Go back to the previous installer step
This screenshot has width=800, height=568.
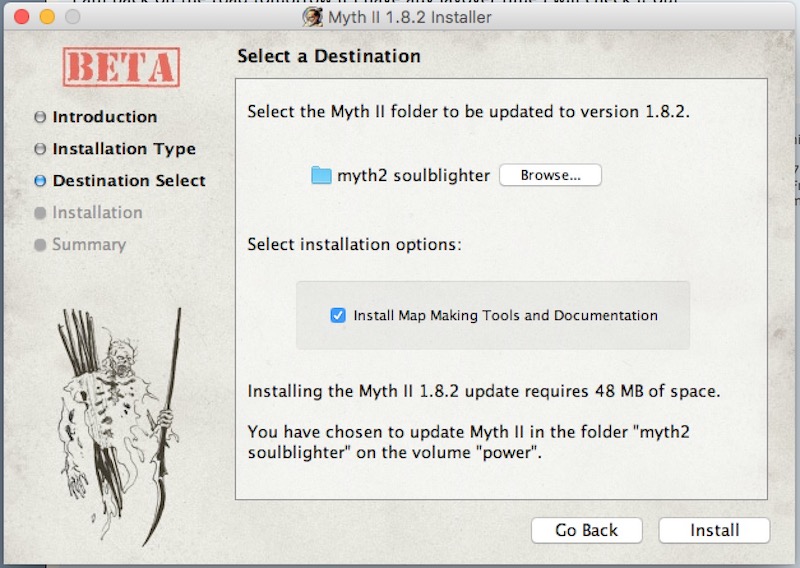point(586,530)
